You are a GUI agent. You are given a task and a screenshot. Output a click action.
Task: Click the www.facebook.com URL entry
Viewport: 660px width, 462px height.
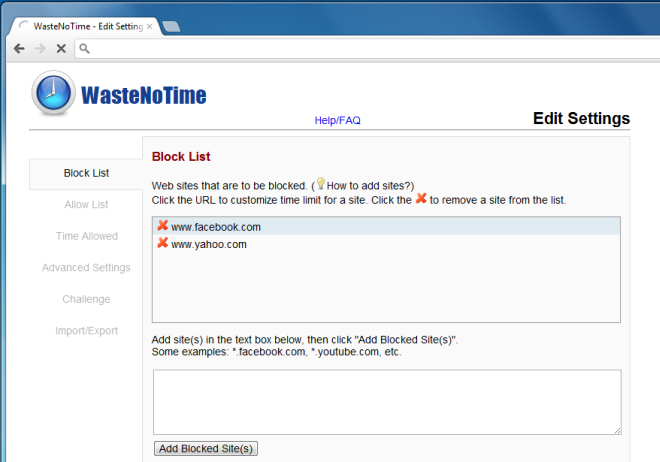216,227
